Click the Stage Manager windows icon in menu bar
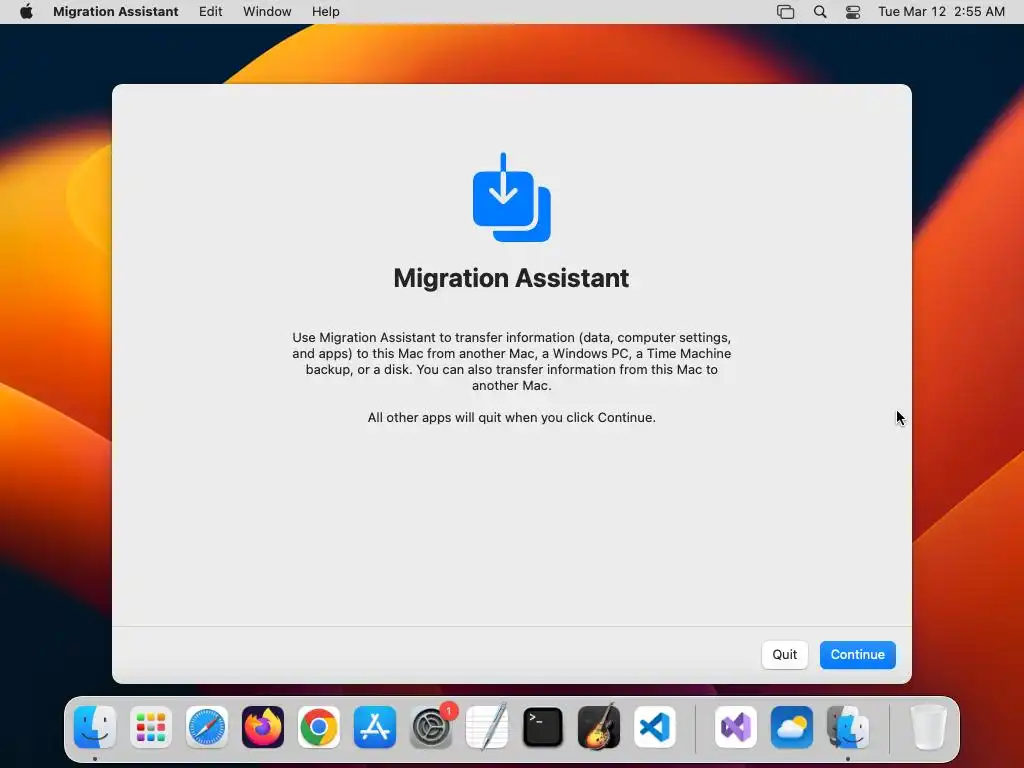This screenshot has width=1024, height=768. click(x=786, y=12)
